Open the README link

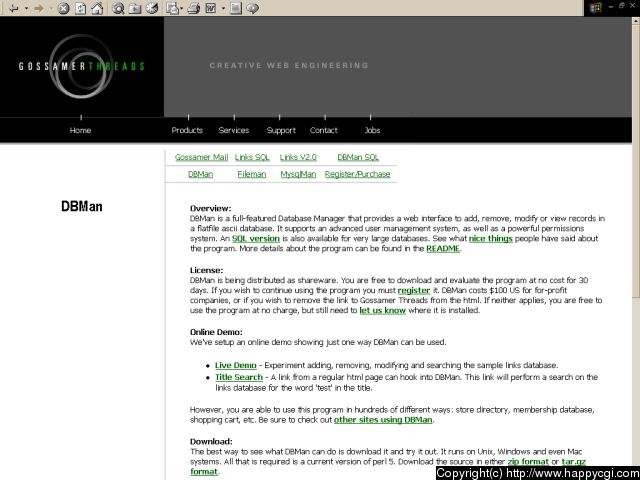click(x=443, y=249)
